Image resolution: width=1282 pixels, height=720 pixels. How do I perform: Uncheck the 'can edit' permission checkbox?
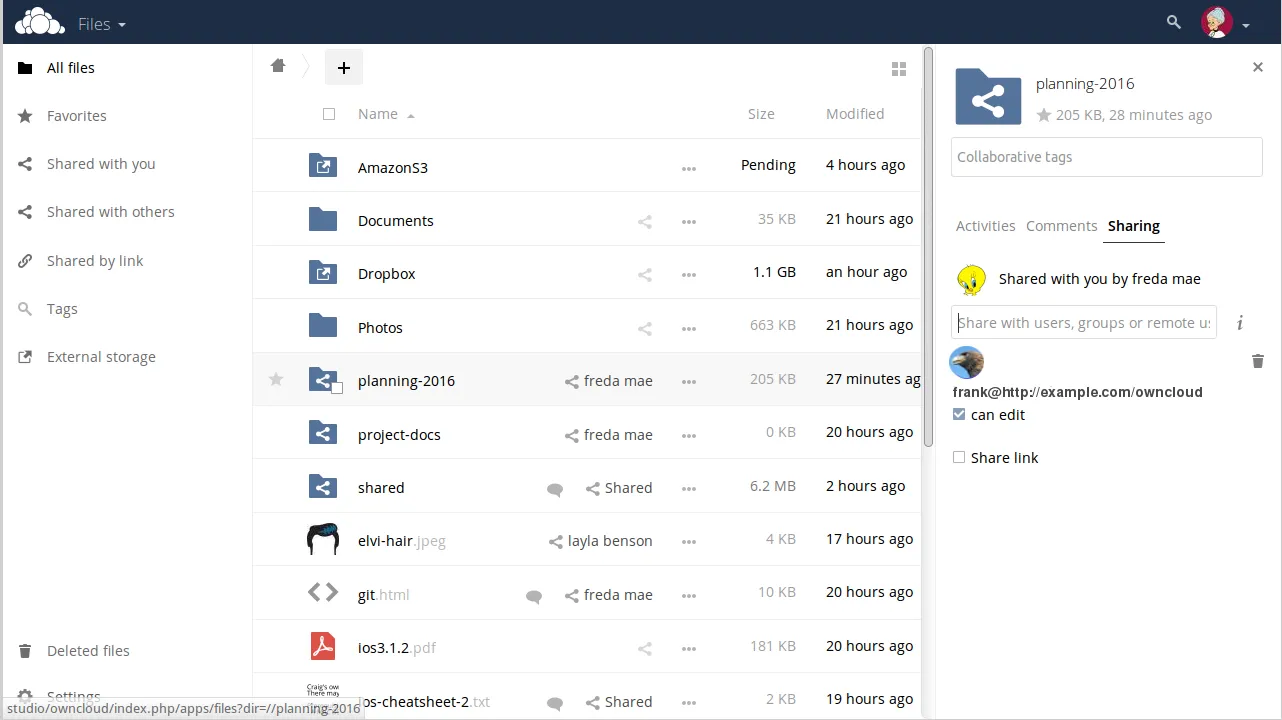[x=959, y=414]
